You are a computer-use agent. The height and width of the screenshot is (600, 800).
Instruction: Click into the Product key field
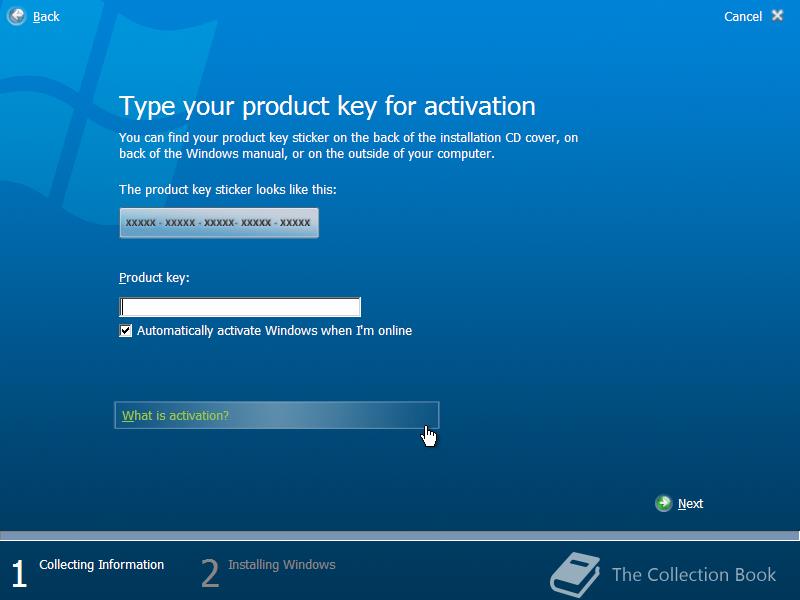pyautogui.click(x=240, y=307)
